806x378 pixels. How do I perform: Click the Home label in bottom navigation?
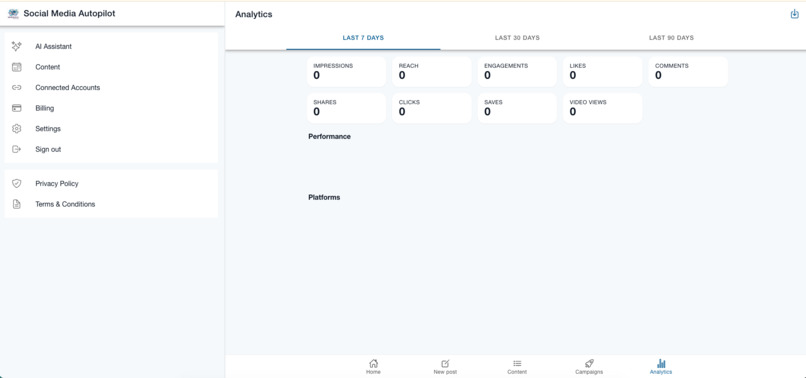tap(373, 372)
